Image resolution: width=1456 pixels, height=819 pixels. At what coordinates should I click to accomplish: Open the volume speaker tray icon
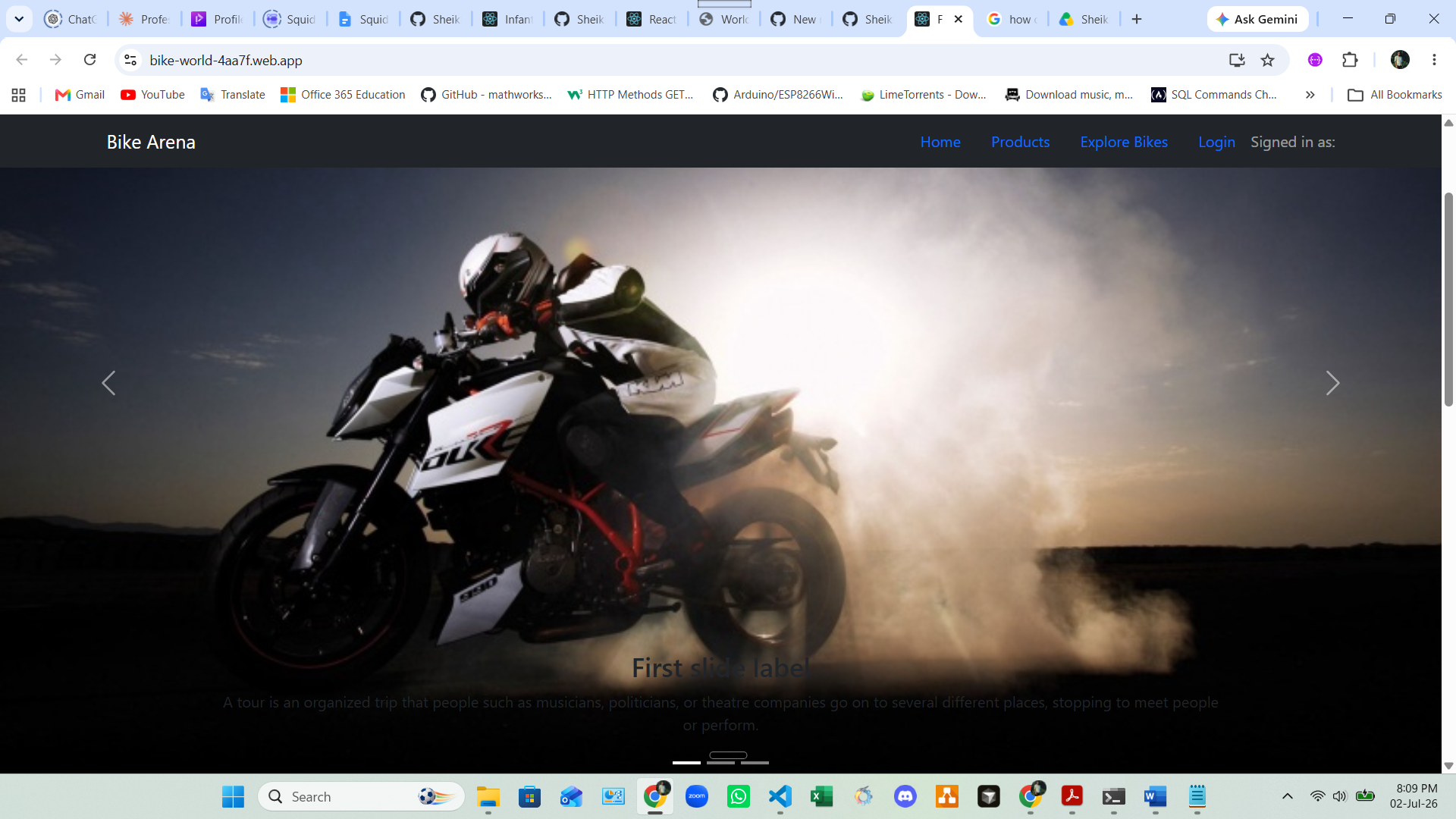pos(1339,796)
